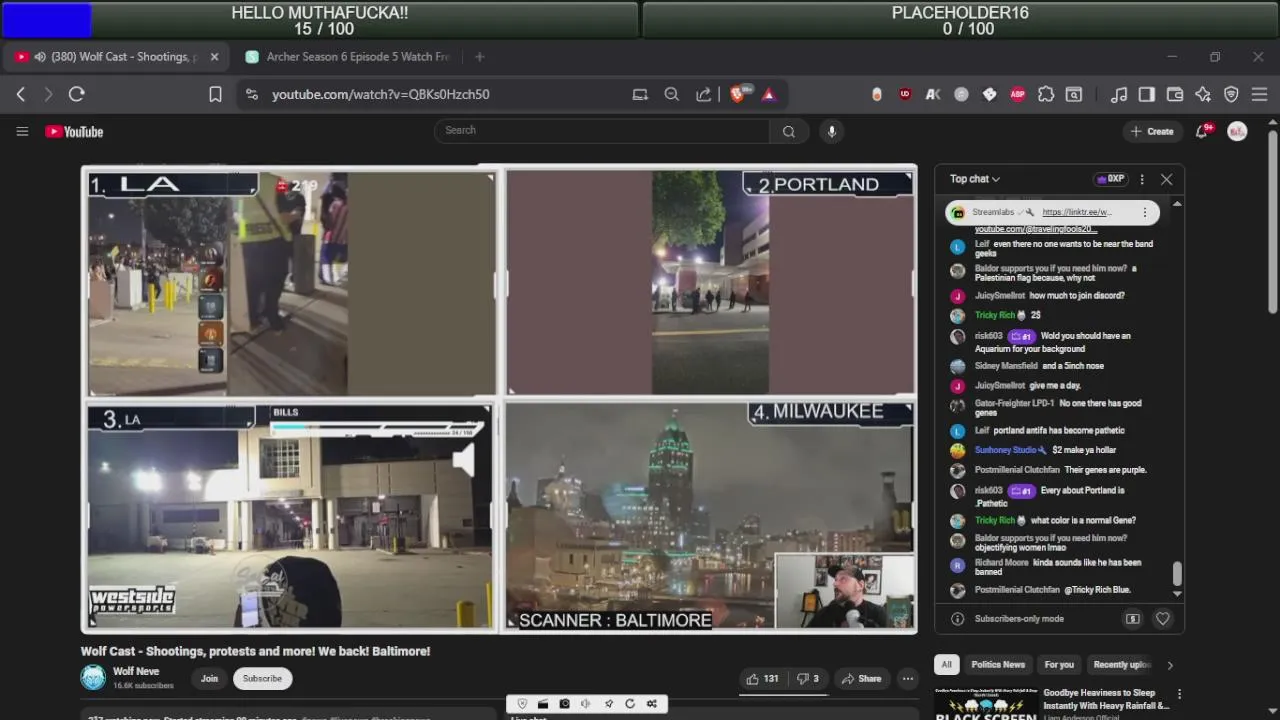Open Leo AI sparkle icon
The width and height of the screenshot is (1280, 720).
[x=1203, y=94]
